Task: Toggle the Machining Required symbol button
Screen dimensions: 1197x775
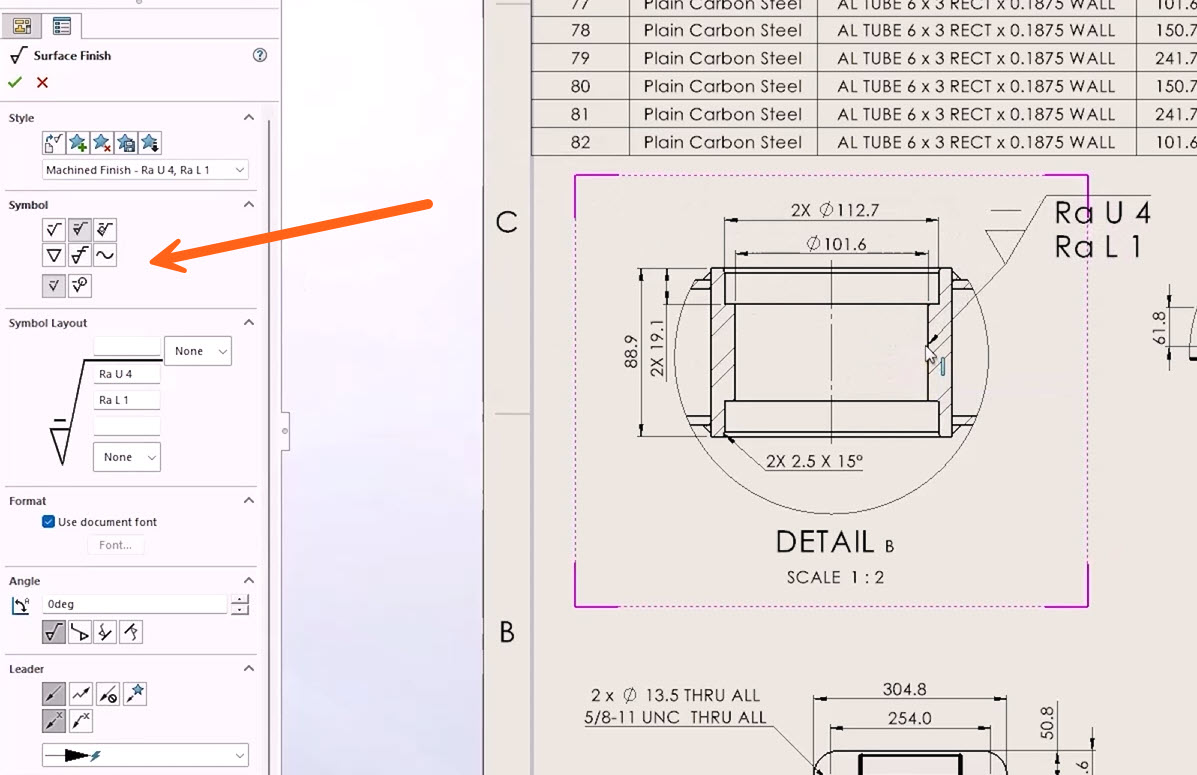Action: click(79, 230)
